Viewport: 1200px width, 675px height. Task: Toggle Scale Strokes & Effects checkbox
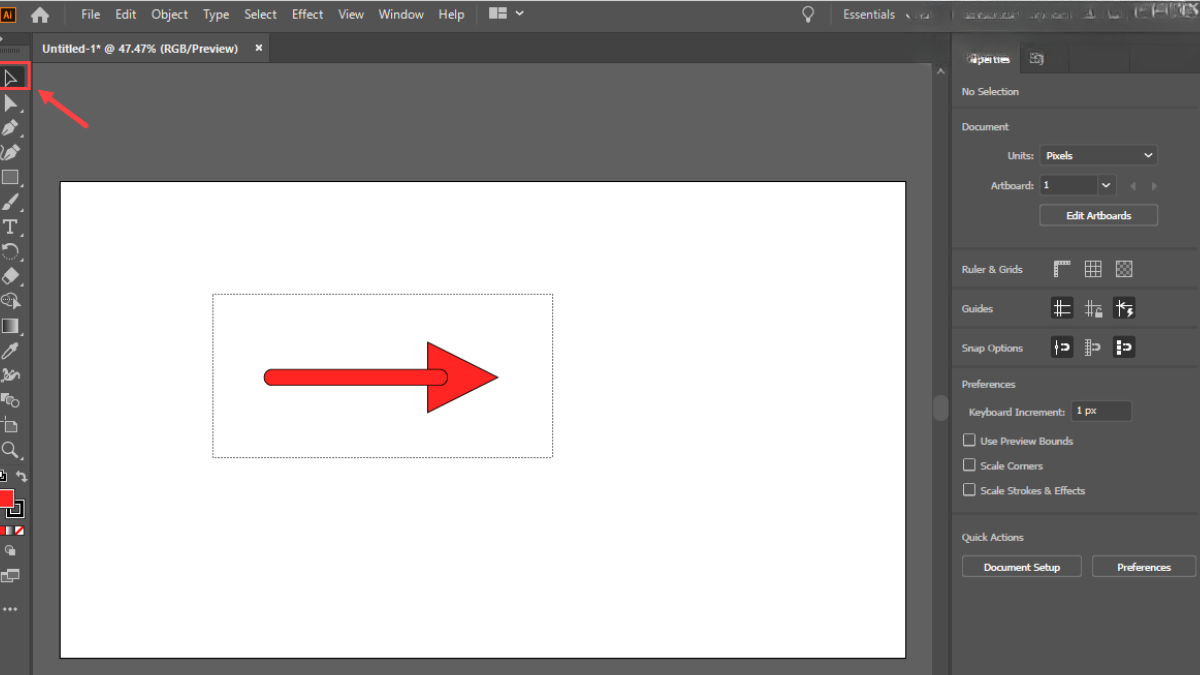pyautogui.click(x=969, y=490)
